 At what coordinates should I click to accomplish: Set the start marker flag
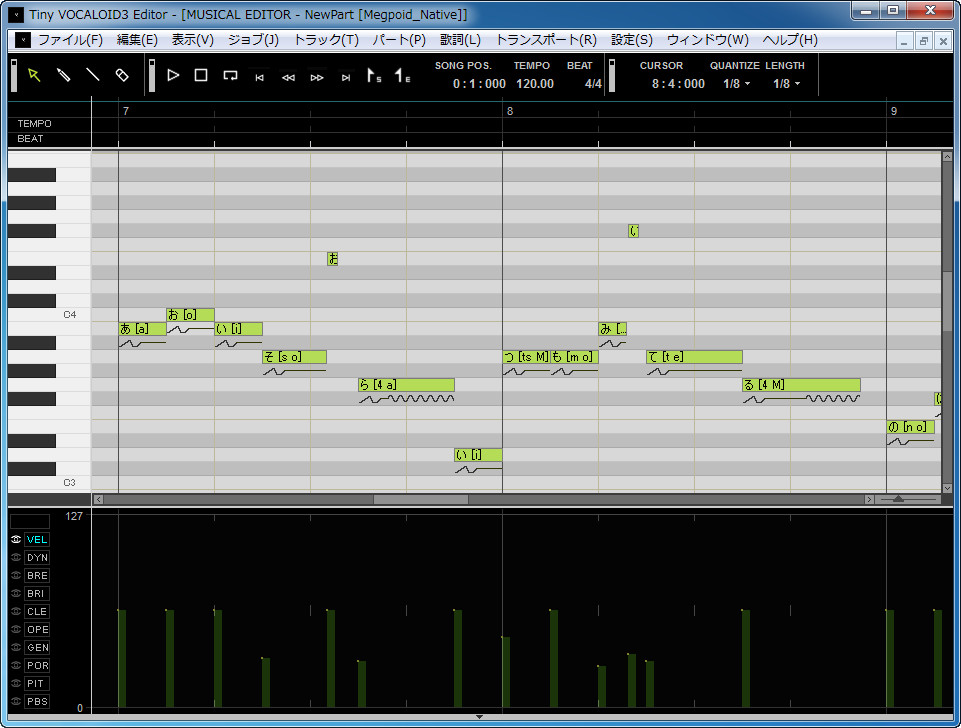pos(374,75)
